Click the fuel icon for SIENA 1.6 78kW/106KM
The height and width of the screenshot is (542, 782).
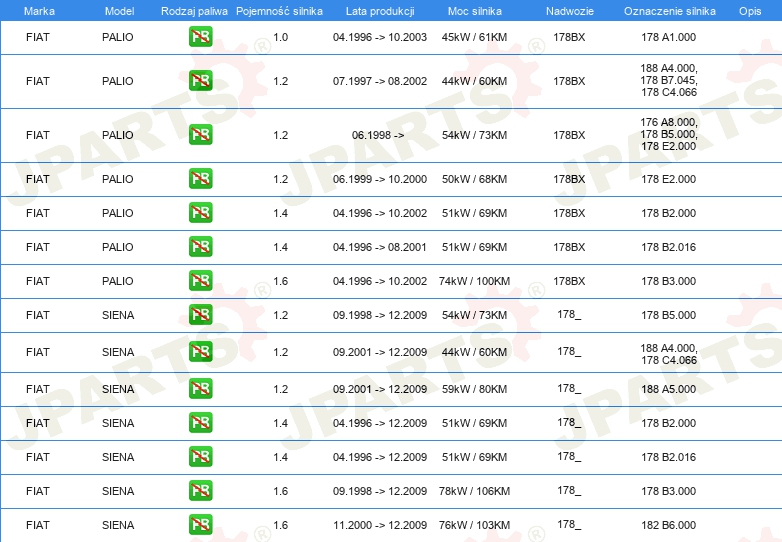[200, 490]
